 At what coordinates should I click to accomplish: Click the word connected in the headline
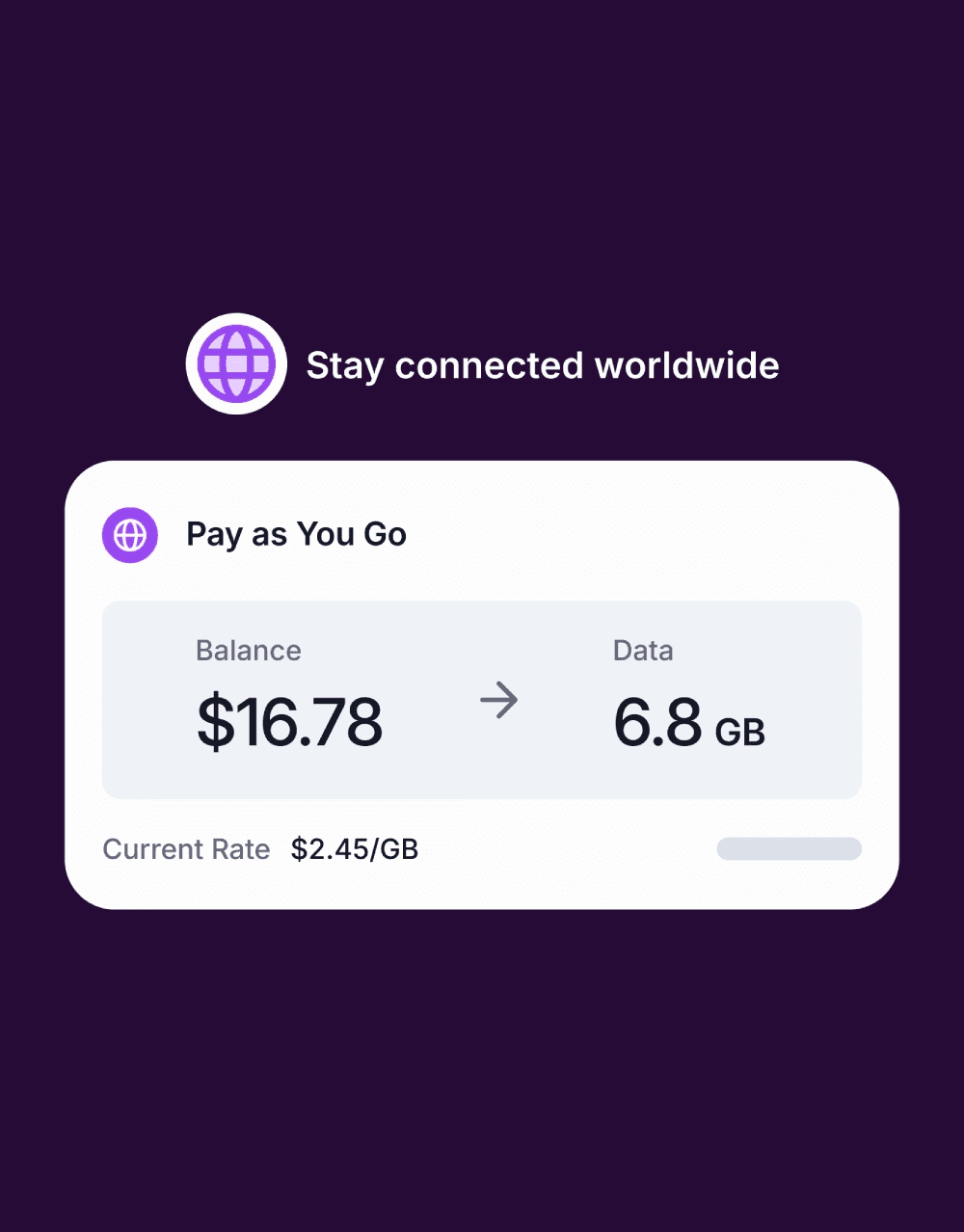click(490, 365)
